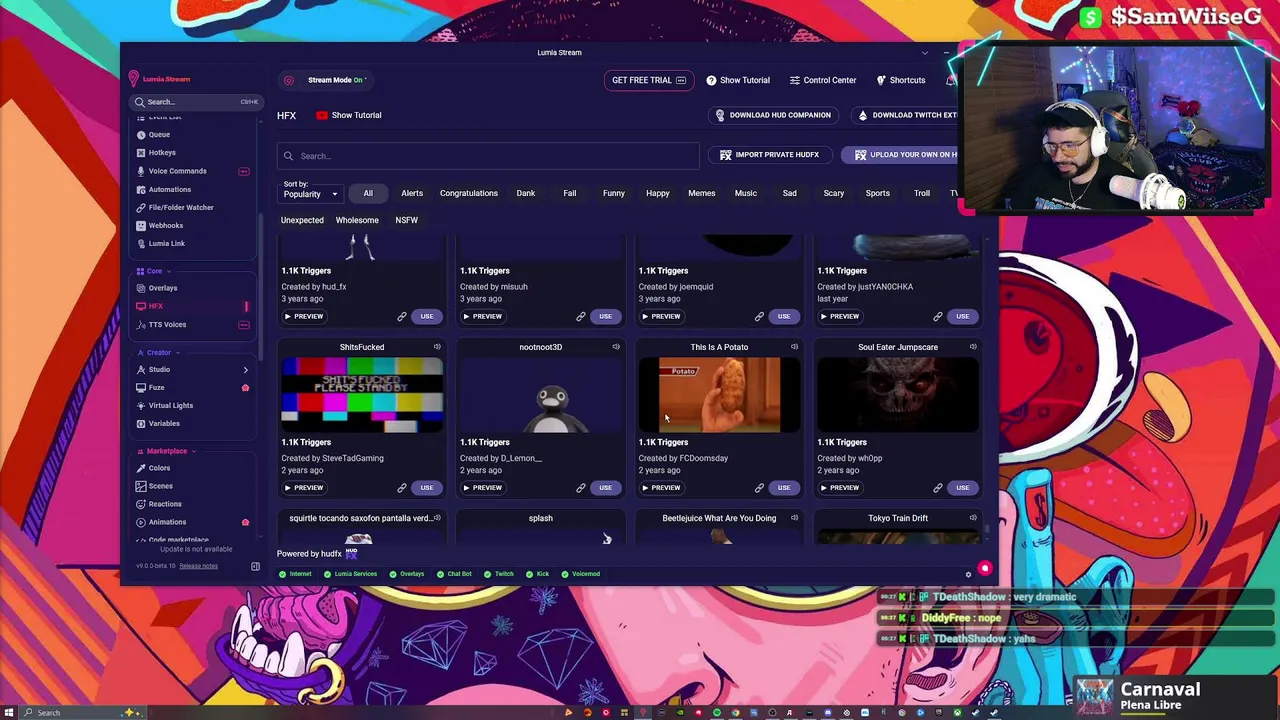Viewport: 1280px width, 720px height.
Task: Copy link icon on ShitsFucked card
Action: click(x=402, y=488)
